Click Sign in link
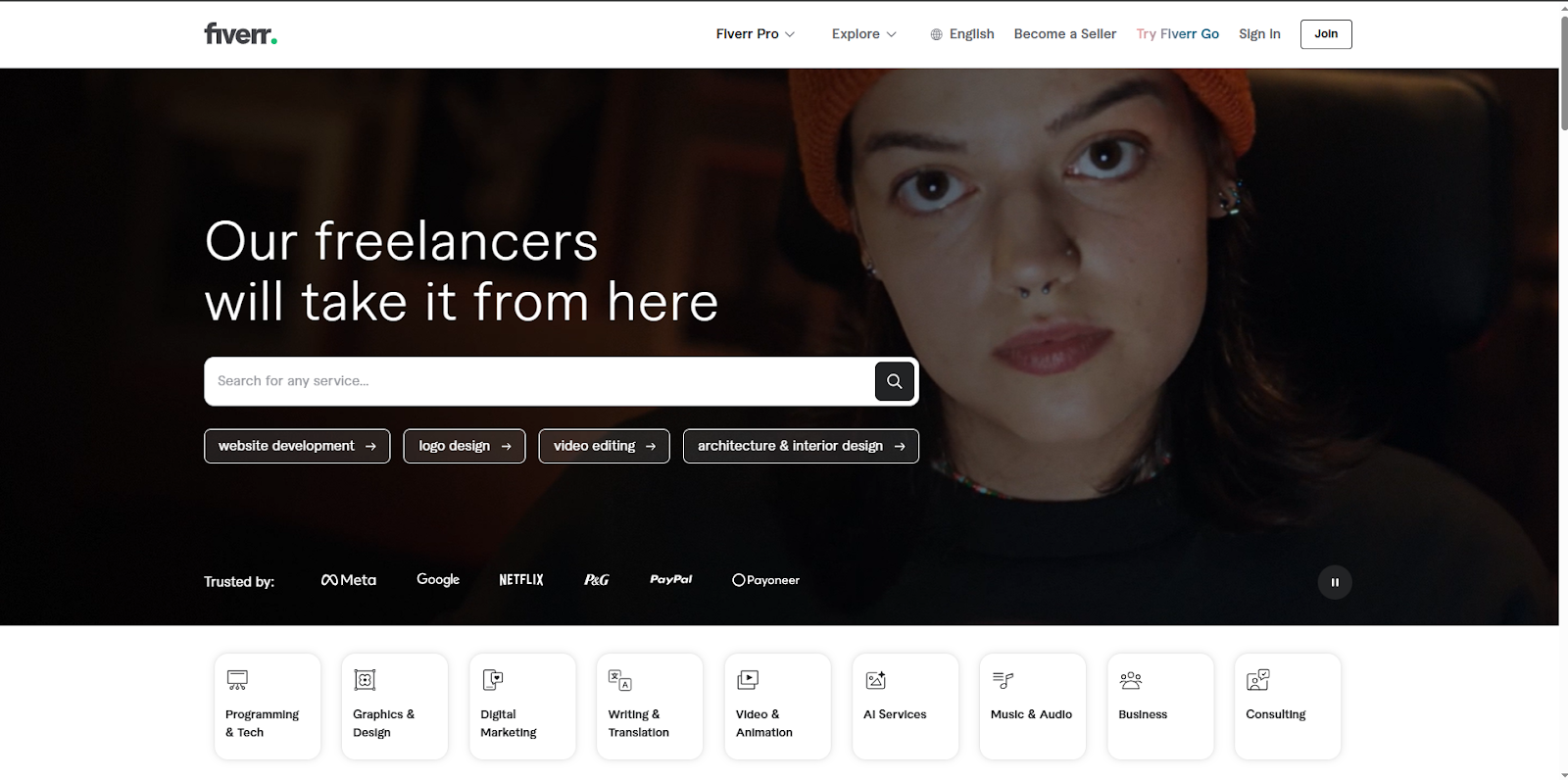 point(1259,34)
